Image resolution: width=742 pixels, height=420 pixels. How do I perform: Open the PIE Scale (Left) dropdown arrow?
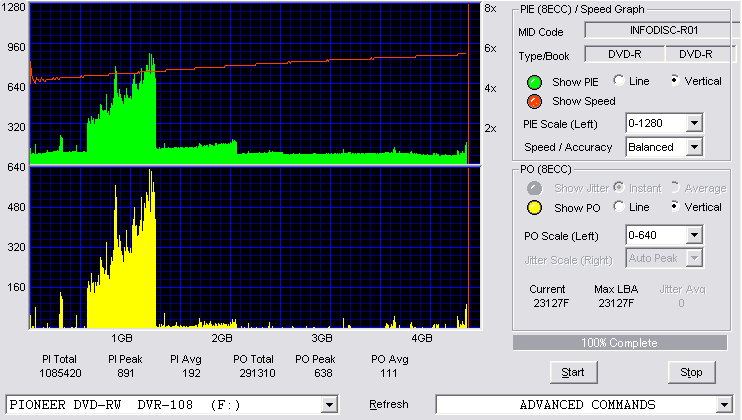(694, 123)
